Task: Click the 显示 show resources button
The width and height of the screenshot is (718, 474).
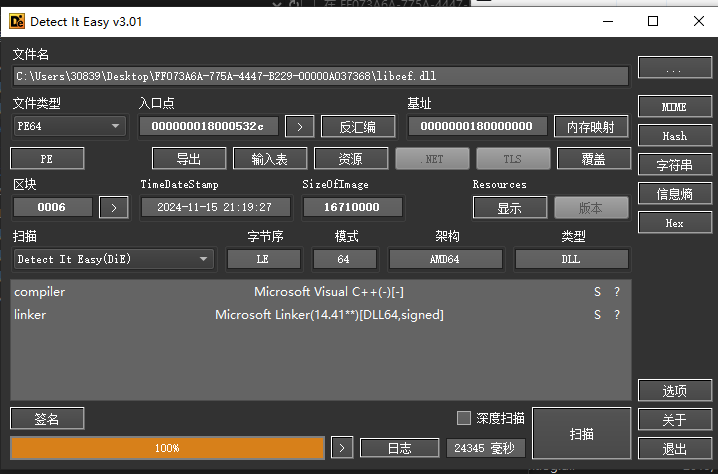Action: 510,208
